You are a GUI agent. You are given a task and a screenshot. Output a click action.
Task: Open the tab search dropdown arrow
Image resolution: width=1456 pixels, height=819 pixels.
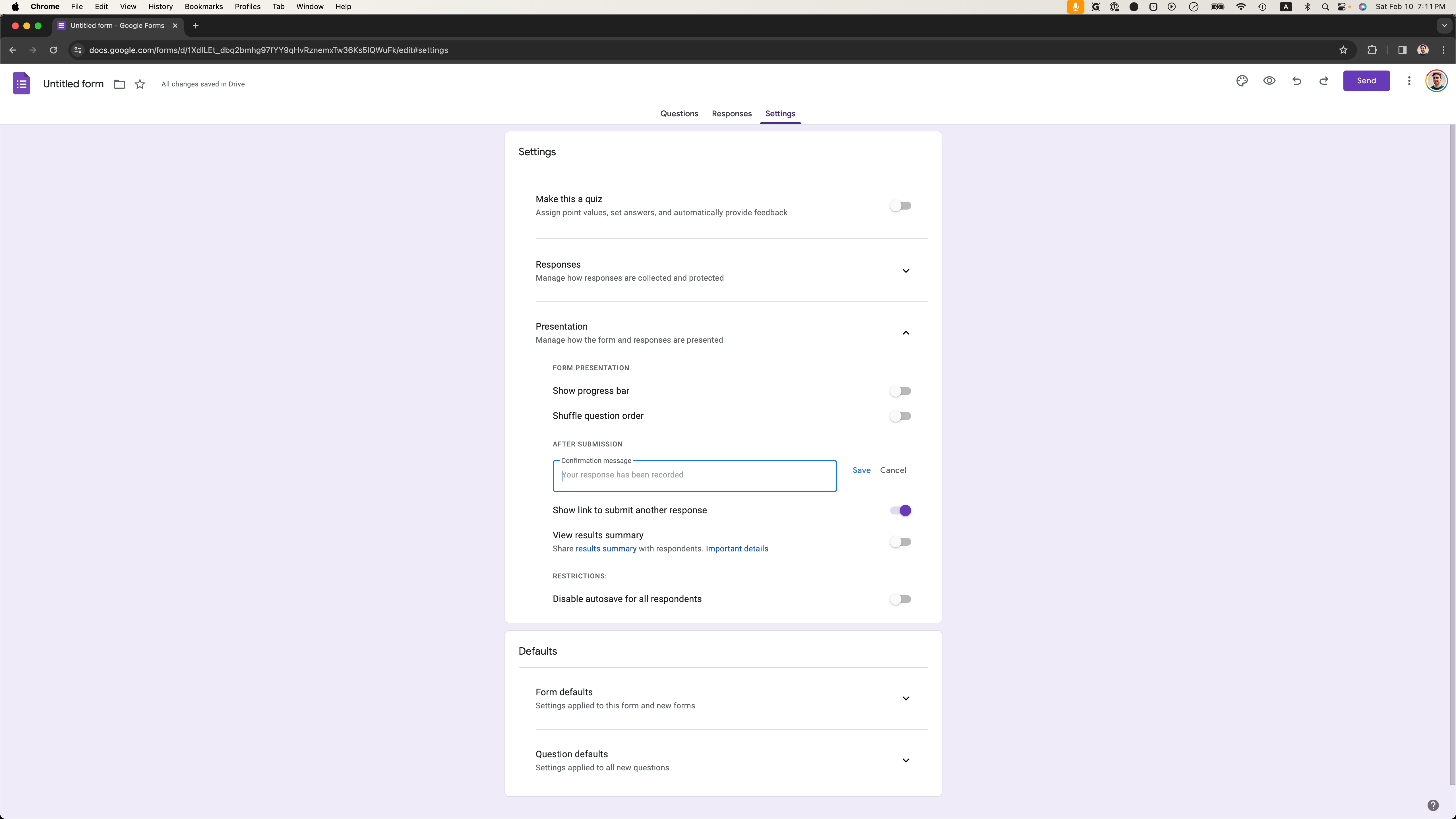(x=1444, y=25)
